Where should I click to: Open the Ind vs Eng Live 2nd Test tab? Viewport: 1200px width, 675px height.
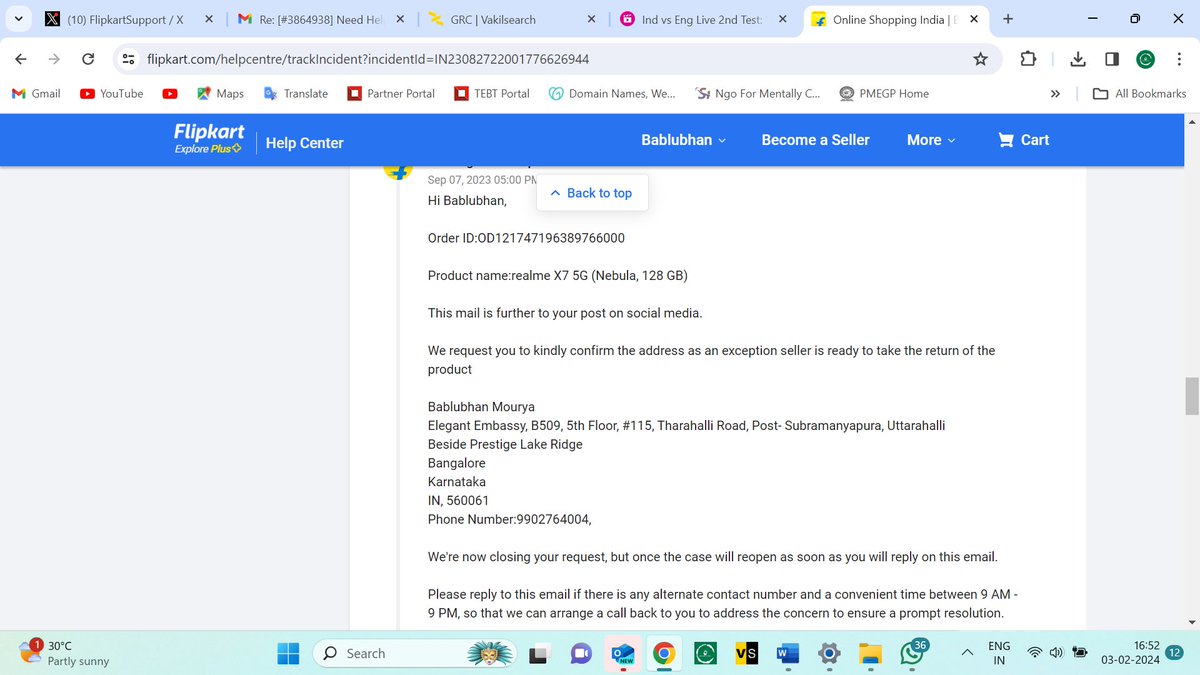point(702,19)
